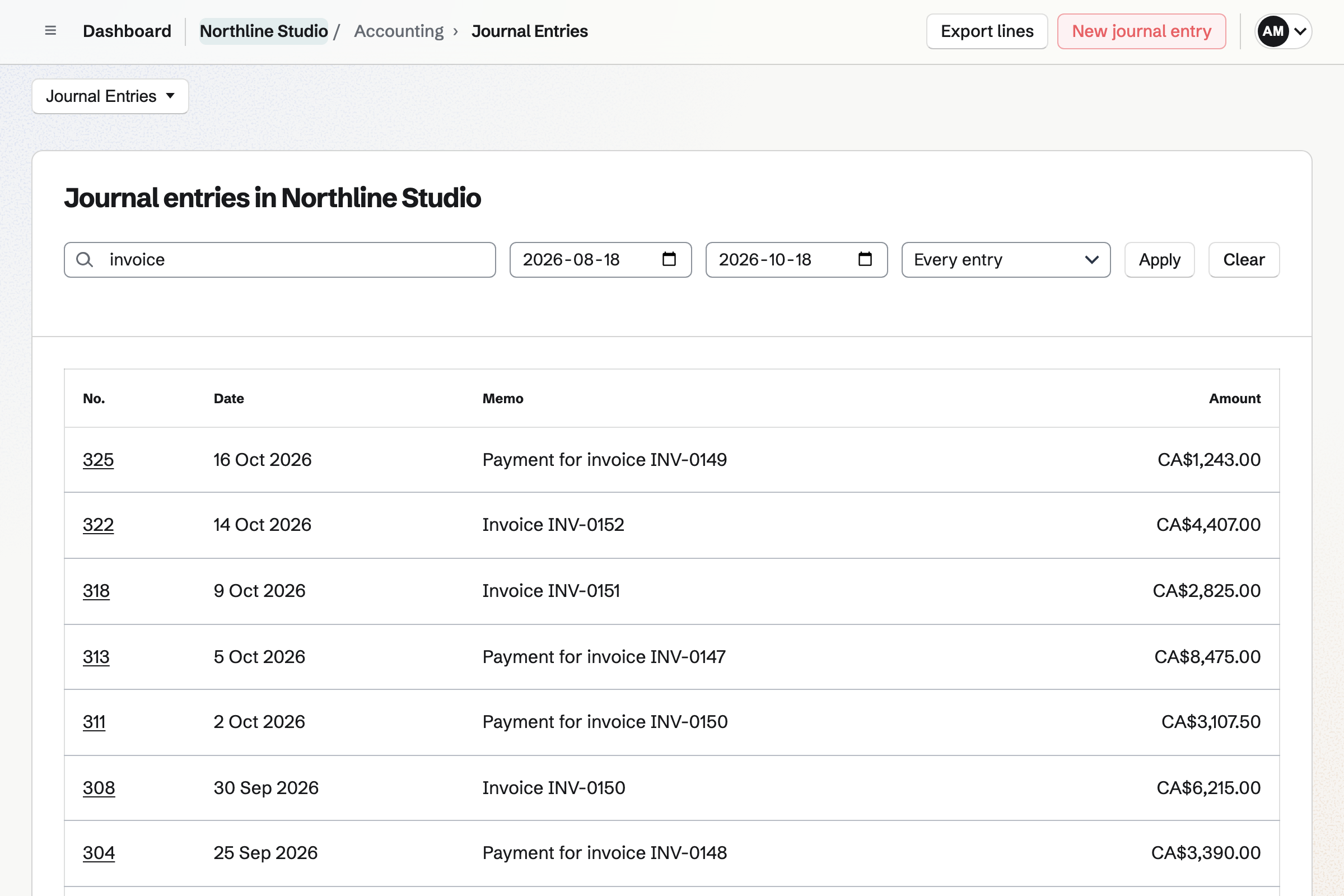Select the Journal Entries breadcrumb
The height and width of the screenshot is (896, 1344).
530,31
